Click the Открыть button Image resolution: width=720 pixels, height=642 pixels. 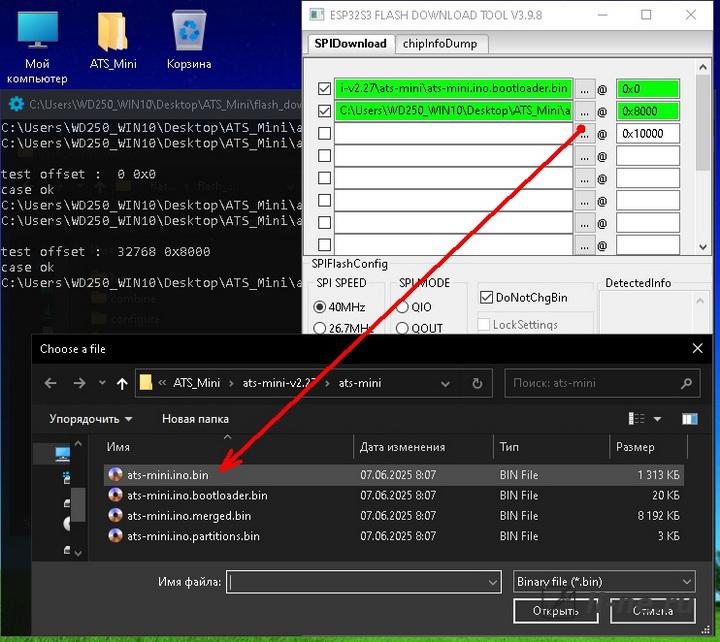point(556,611)
